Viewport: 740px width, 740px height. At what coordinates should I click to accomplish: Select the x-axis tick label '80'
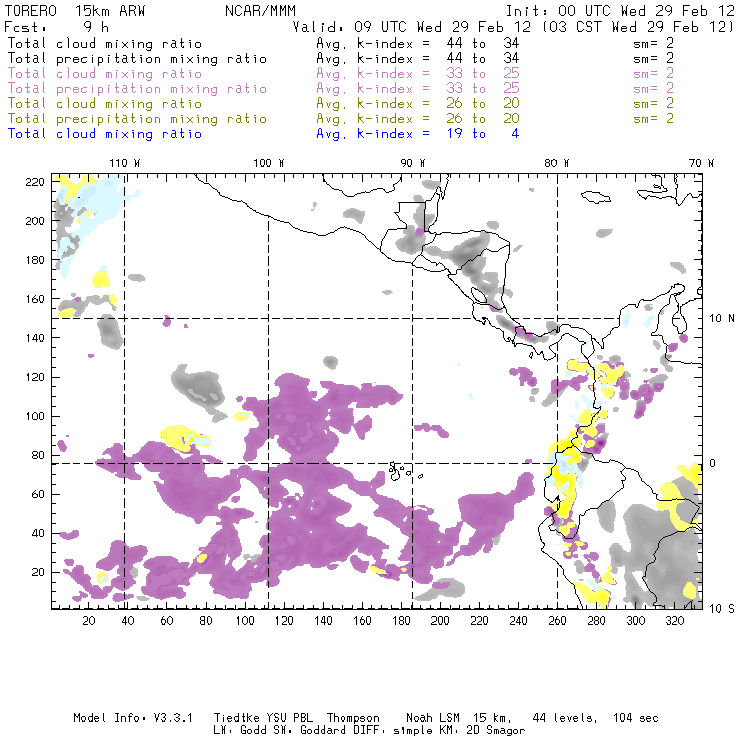[x=206, y=621]
